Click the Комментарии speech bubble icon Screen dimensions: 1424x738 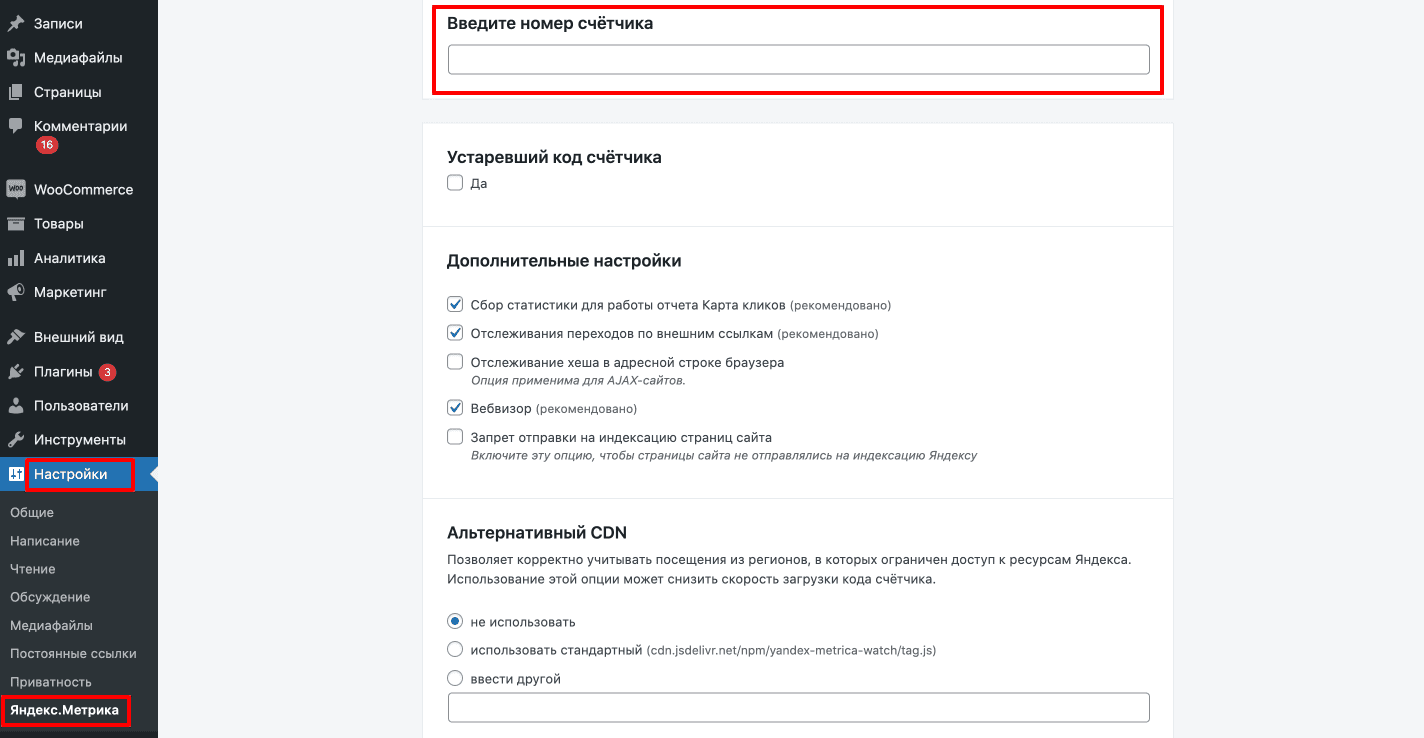(x=16, y=126)
